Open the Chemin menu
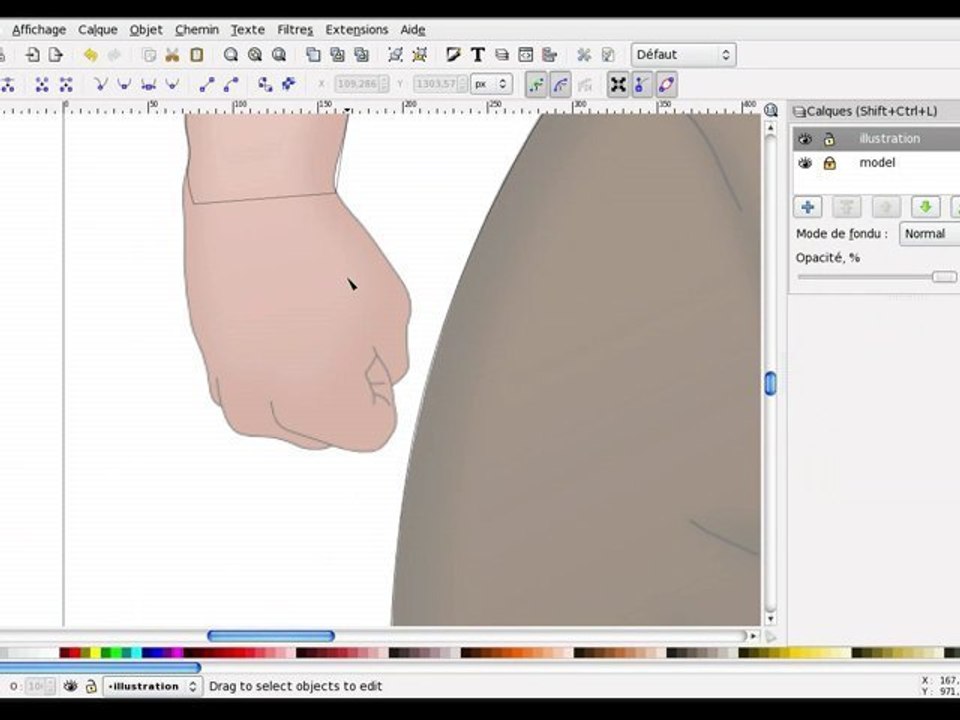The image size is (960, 720). coord(196,30)
